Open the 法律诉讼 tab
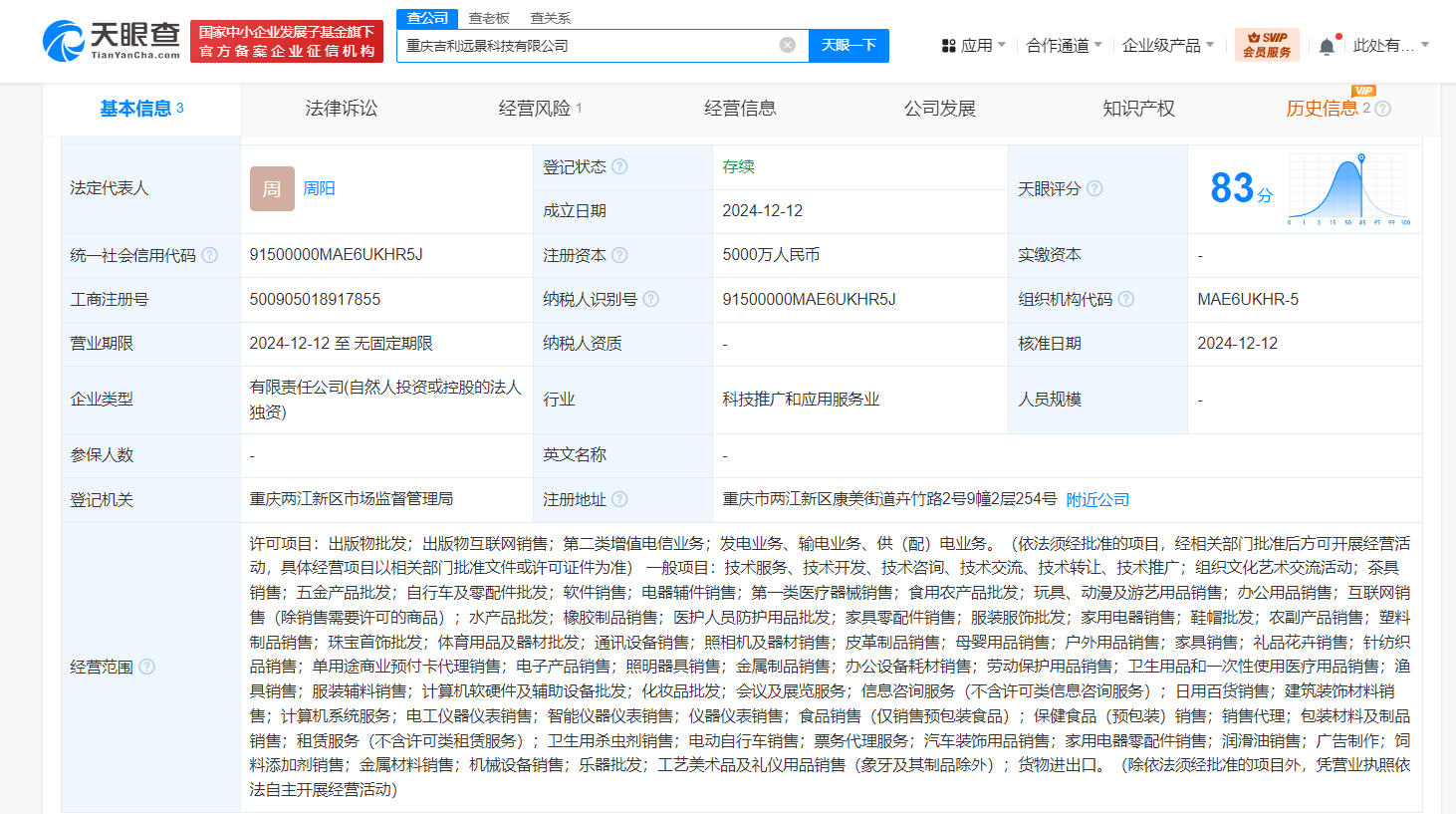 click(x=339, y=109)
